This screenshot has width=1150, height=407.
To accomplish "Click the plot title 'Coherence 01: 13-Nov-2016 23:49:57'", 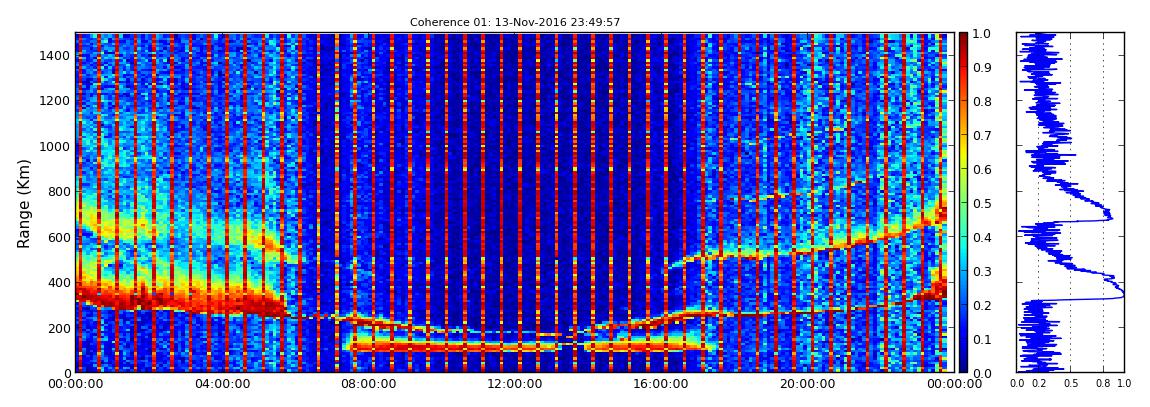I will (x=515, y=22).
